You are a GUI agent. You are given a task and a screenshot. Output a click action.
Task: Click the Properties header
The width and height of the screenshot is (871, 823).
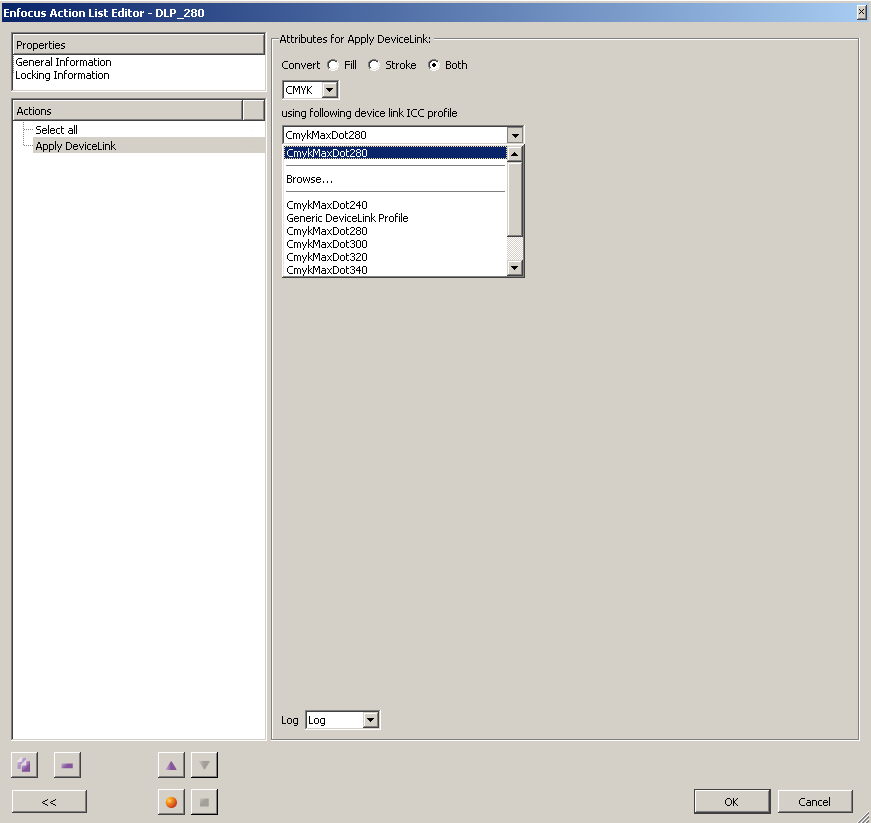pos(138,44)
